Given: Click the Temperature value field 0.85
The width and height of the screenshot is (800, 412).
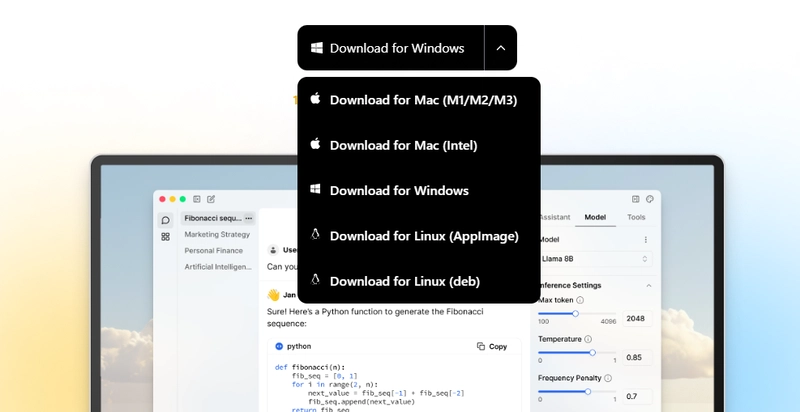Looking at the screenshot, I should click(x=637, y=357).
